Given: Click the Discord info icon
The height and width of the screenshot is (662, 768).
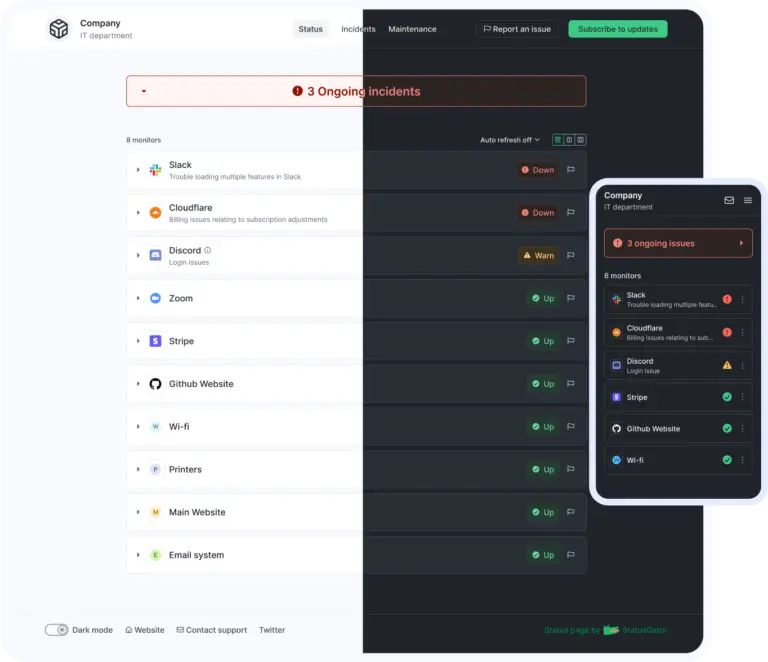Looking at the screenshot, I should point(208,250).
